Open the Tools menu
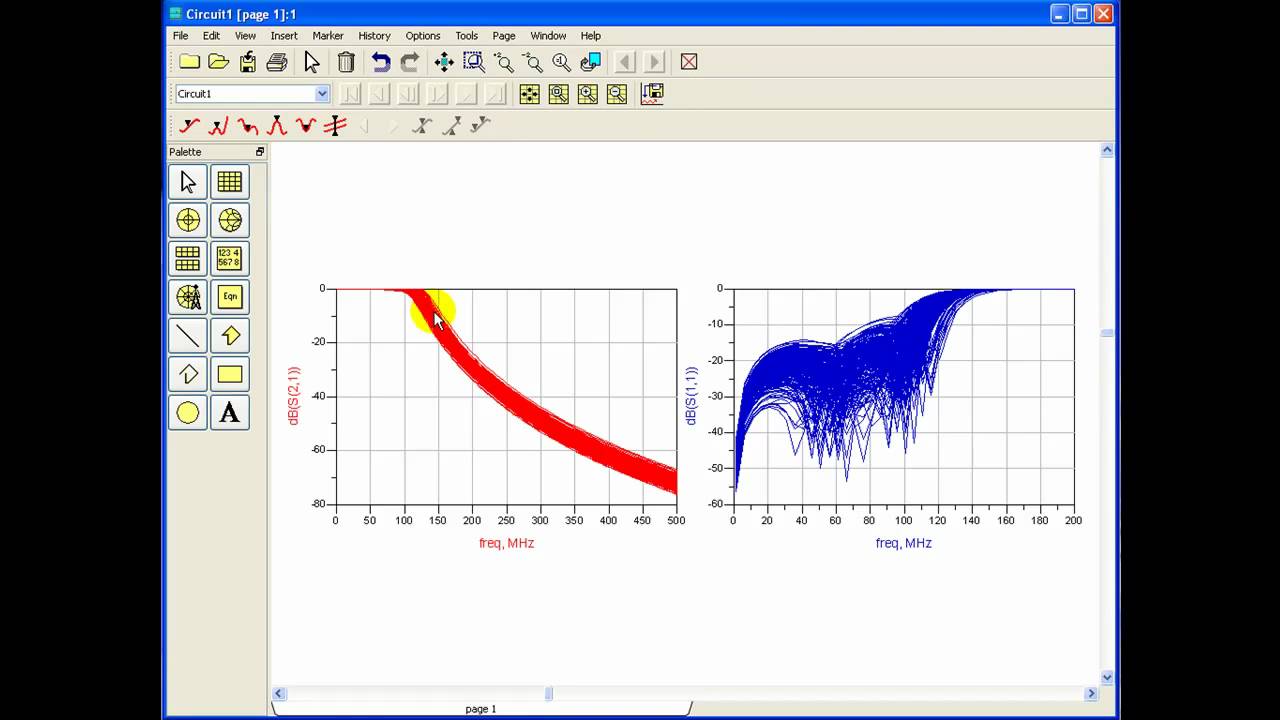1280x720 pixels. (466, 36)
